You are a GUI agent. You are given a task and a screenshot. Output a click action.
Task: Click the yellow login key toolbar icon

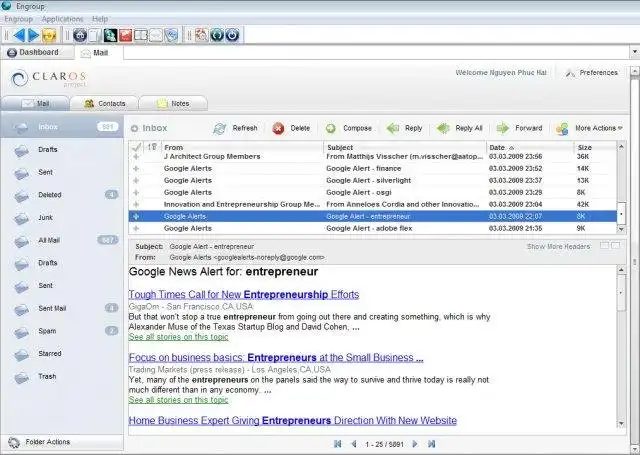click(x=49, y=35)
